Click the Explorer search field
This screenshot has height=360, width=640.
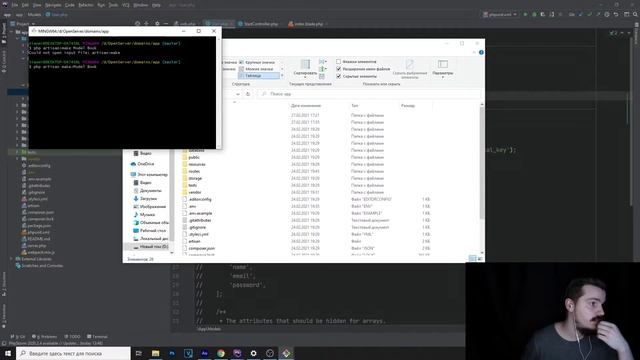click(369, 94)
